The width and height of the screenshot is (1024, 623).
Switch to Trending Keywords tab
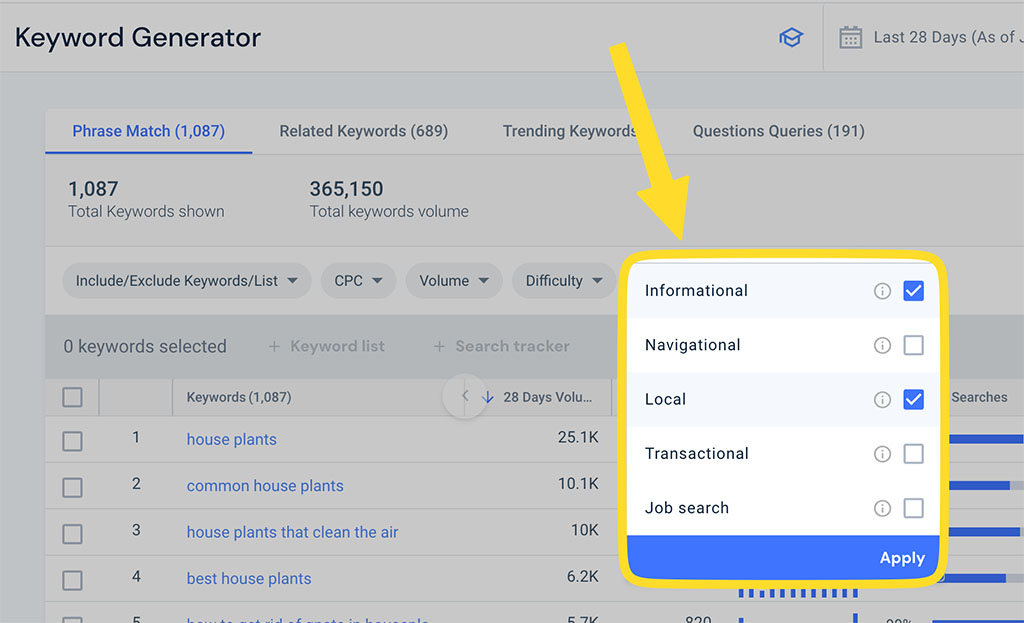click(x=569, y=131)
